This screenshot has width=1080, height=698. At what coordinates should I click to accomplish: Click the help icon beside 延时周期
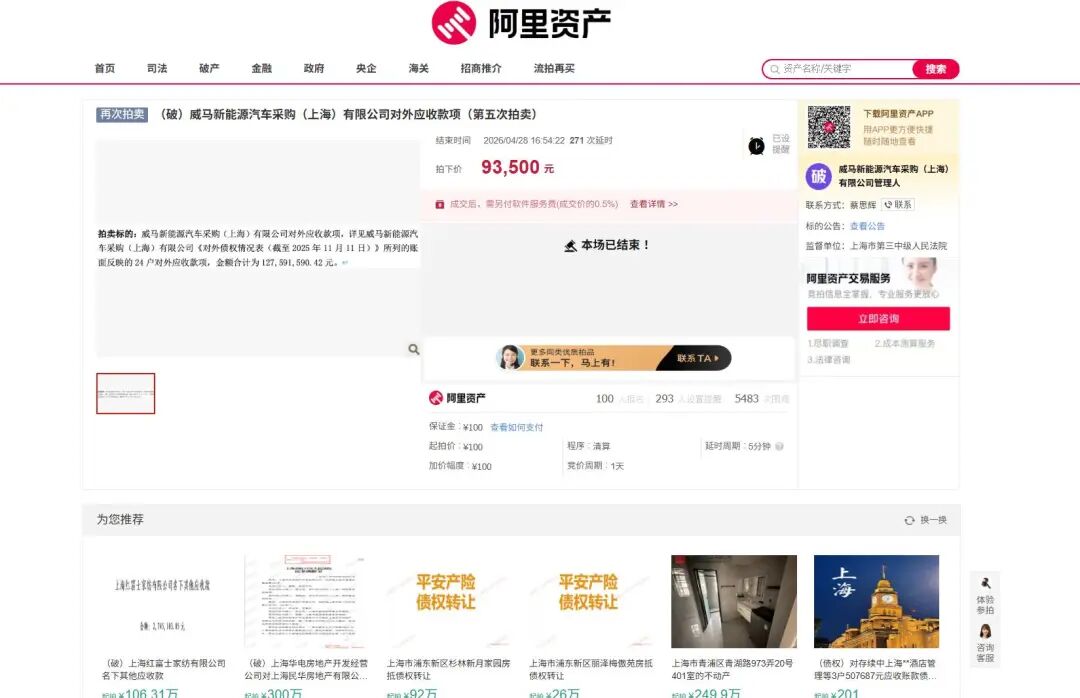click(779, 447)
